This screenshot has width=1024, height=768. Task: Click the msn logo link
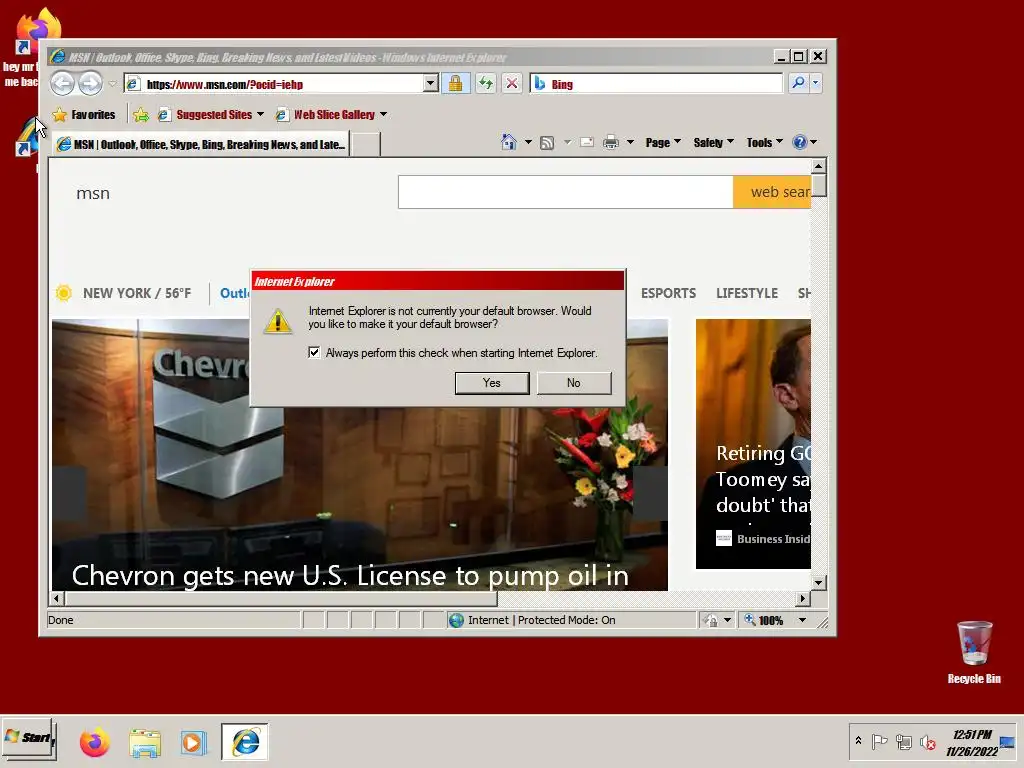[93, 193]
